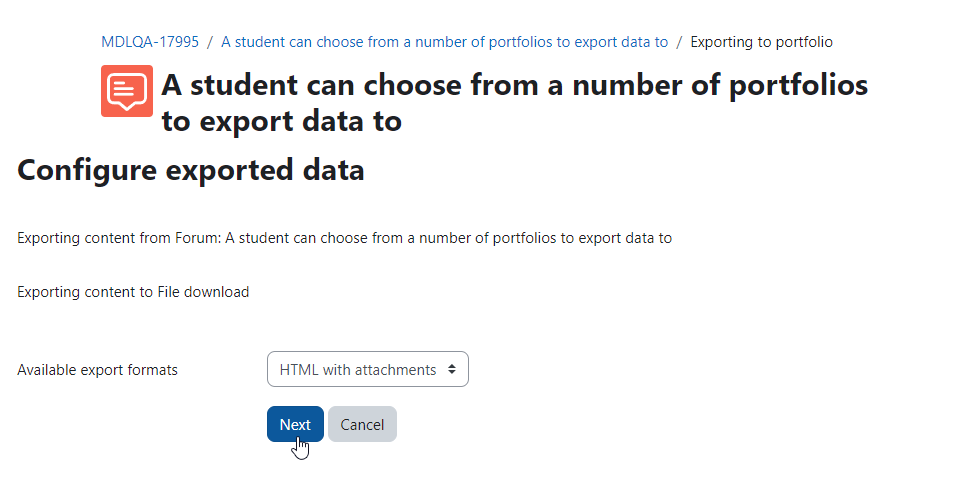Click the Cancel button
Viewport: 970px width, 498px height.
click(x=362, y=424)
